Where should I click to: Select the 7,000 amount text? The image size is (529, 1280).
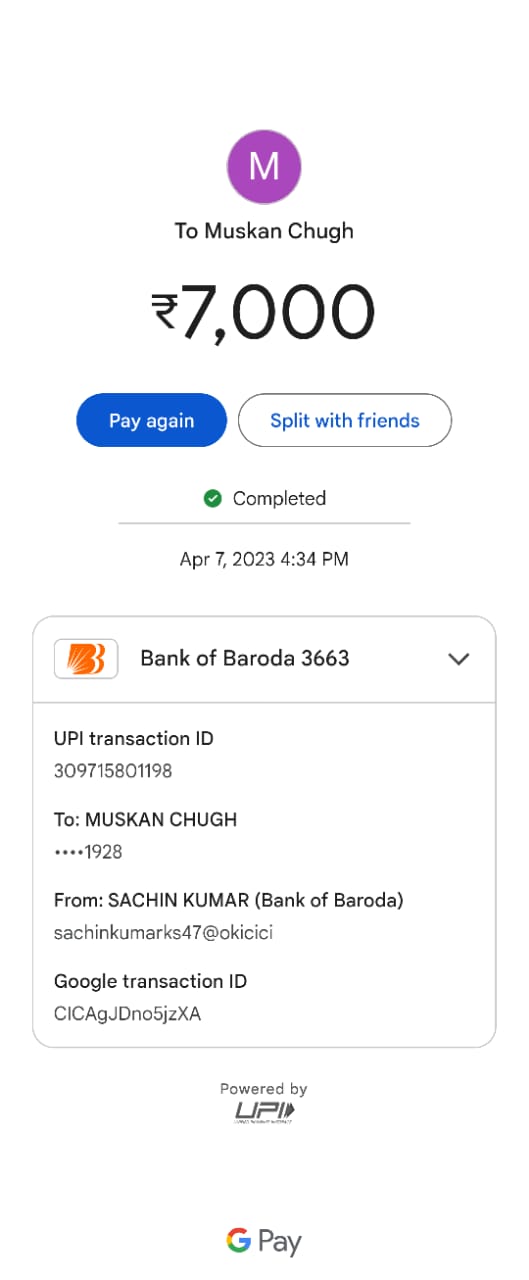[x=278, y=312]
